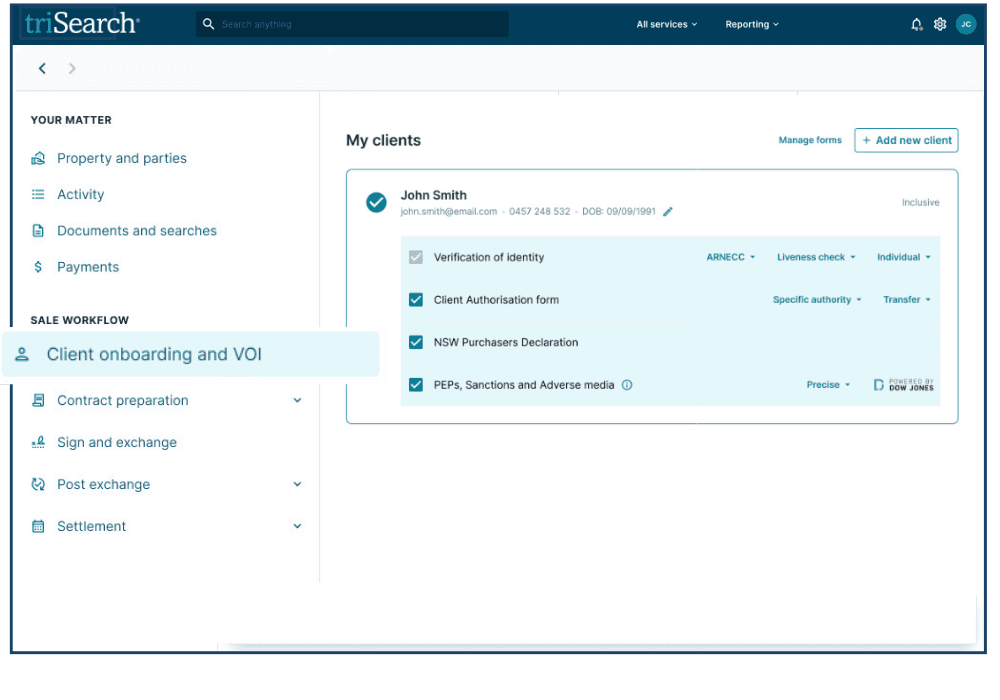The height and width of the screenshot is (700, 1000).
Task: Open settings via the gear icon
Action: tap(940, 25)
